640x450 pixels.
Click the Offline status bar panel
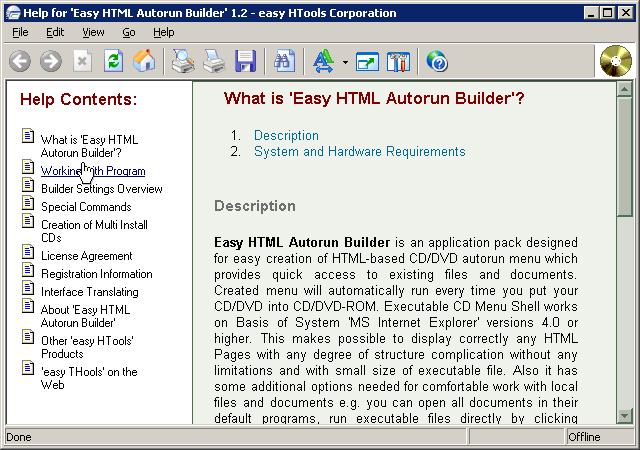click(600, 437)
